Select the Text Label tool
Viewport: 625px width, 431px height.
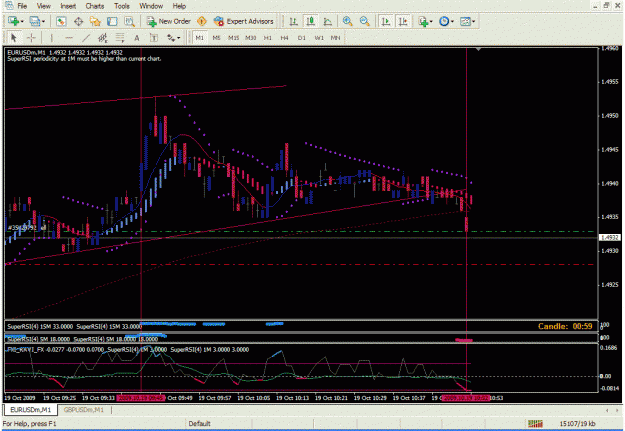point(153,38)
